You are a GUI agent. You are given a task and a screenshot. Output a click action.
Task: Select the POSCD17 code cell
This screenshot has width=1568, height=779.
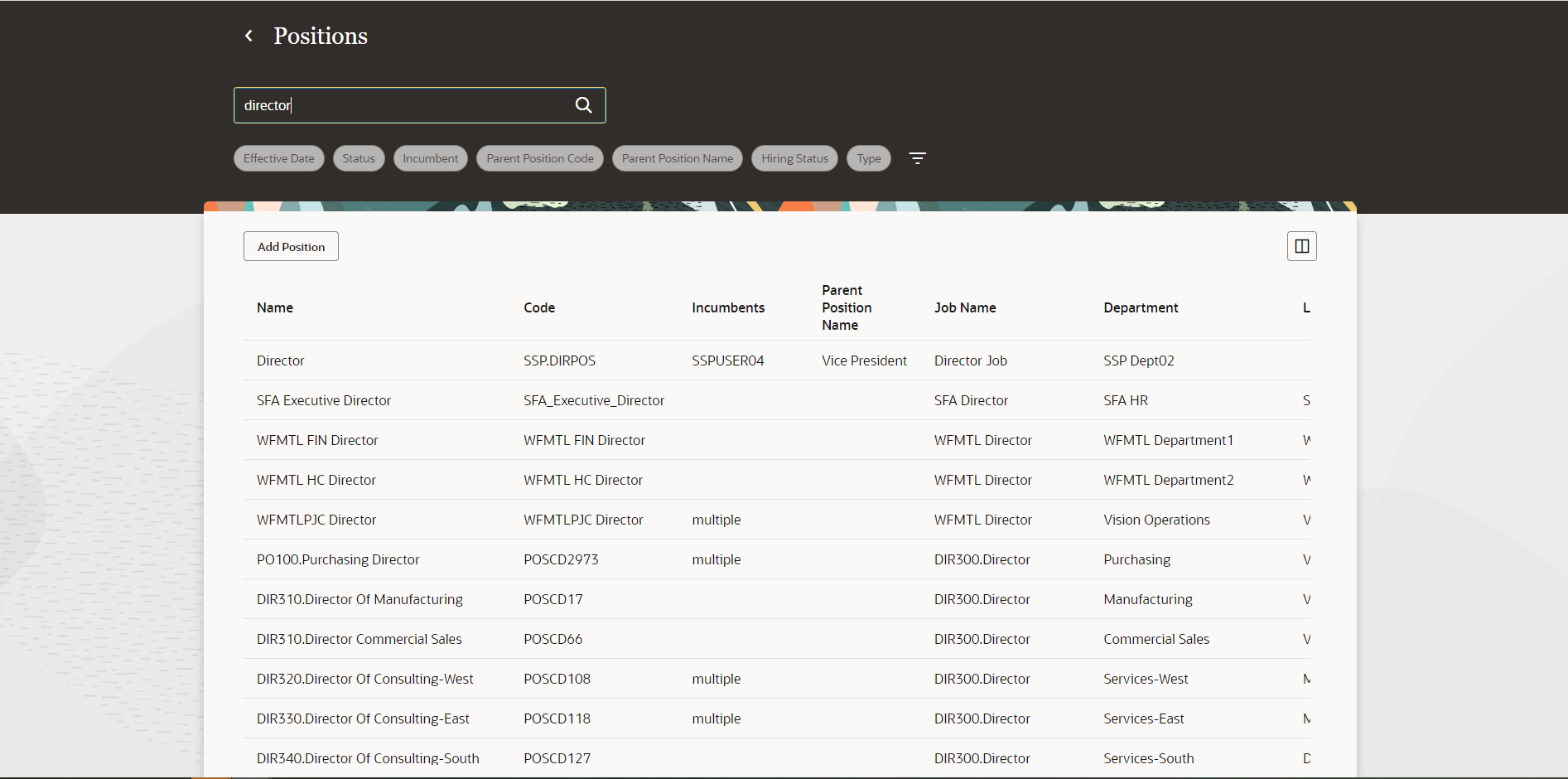click(553, 599)
